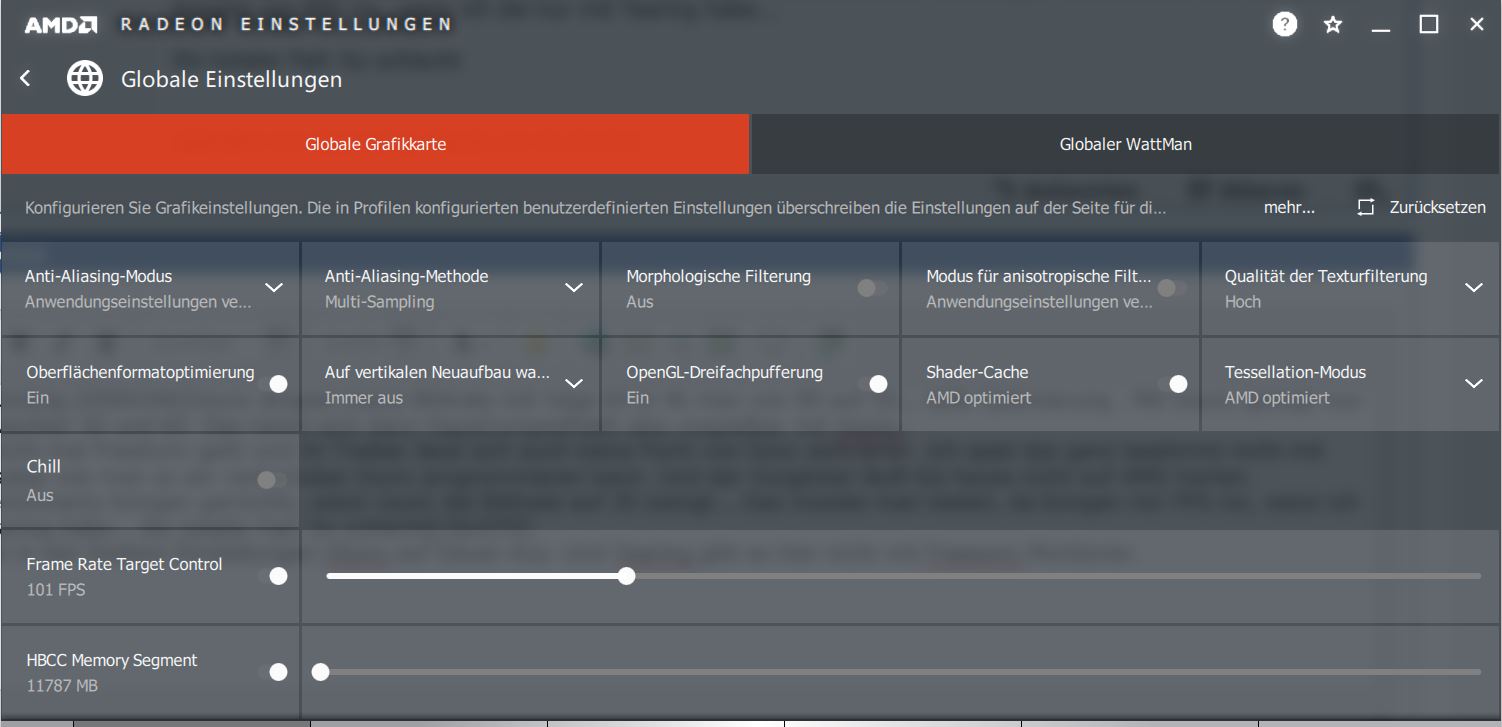Maximize the Radeon Einstellungen window

click(x=1429, y=25)
